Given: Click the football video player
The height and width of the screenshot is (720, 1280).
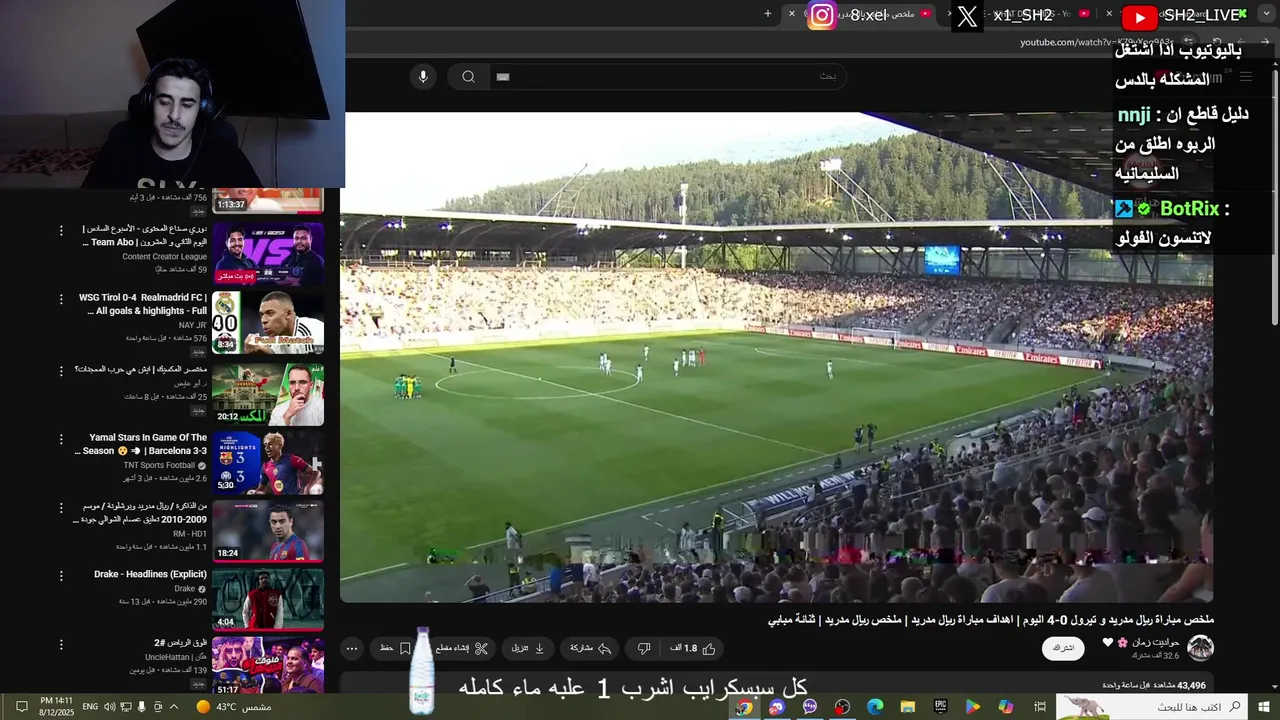Looking at the screenshot, I should point(777,357).
